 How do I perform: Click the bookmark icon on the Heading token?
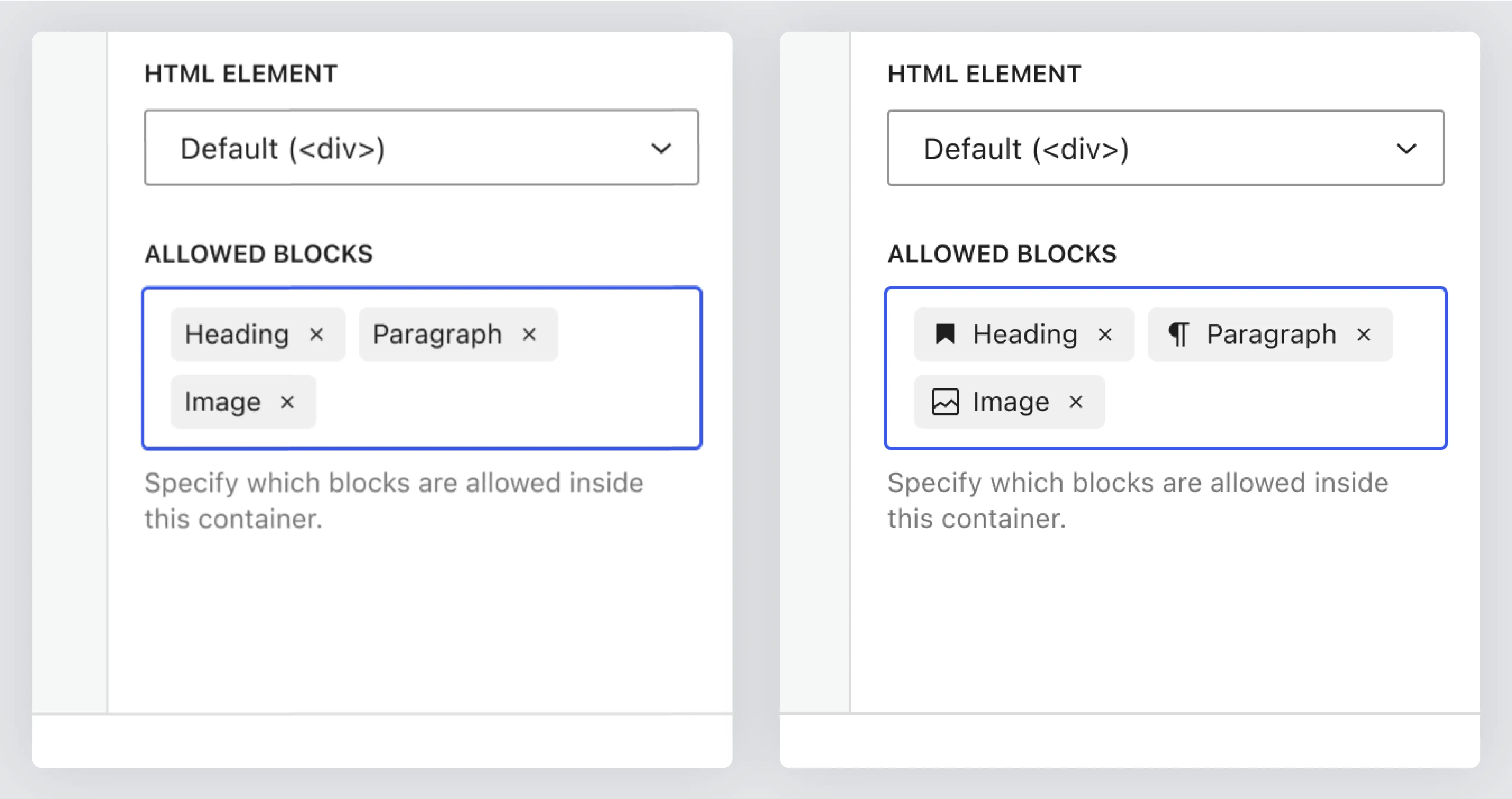[x=945, y=334]
